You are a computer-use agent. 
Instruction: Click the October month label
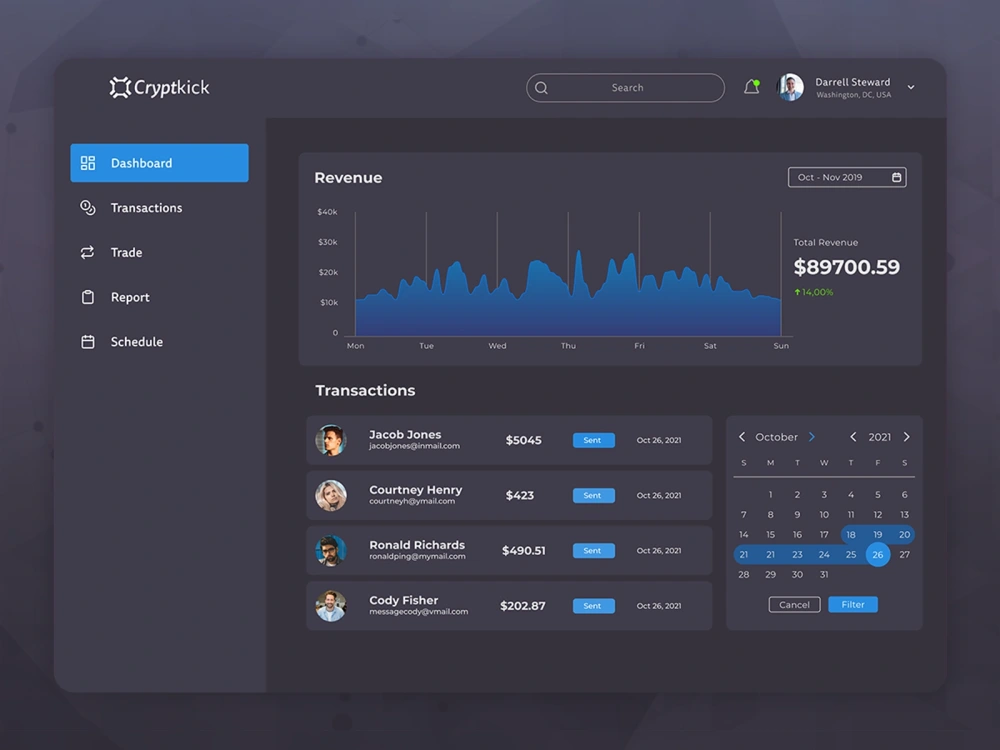[776, 437]
